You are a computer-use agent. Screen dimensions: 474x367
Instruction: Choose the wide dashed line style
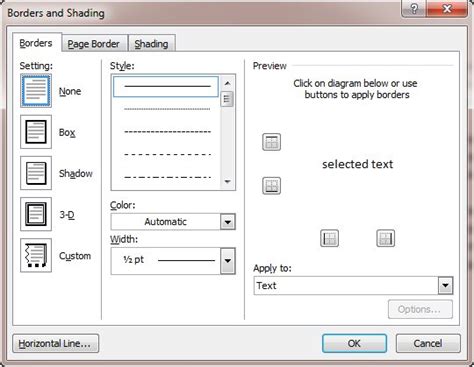click(x=167, y=154)
